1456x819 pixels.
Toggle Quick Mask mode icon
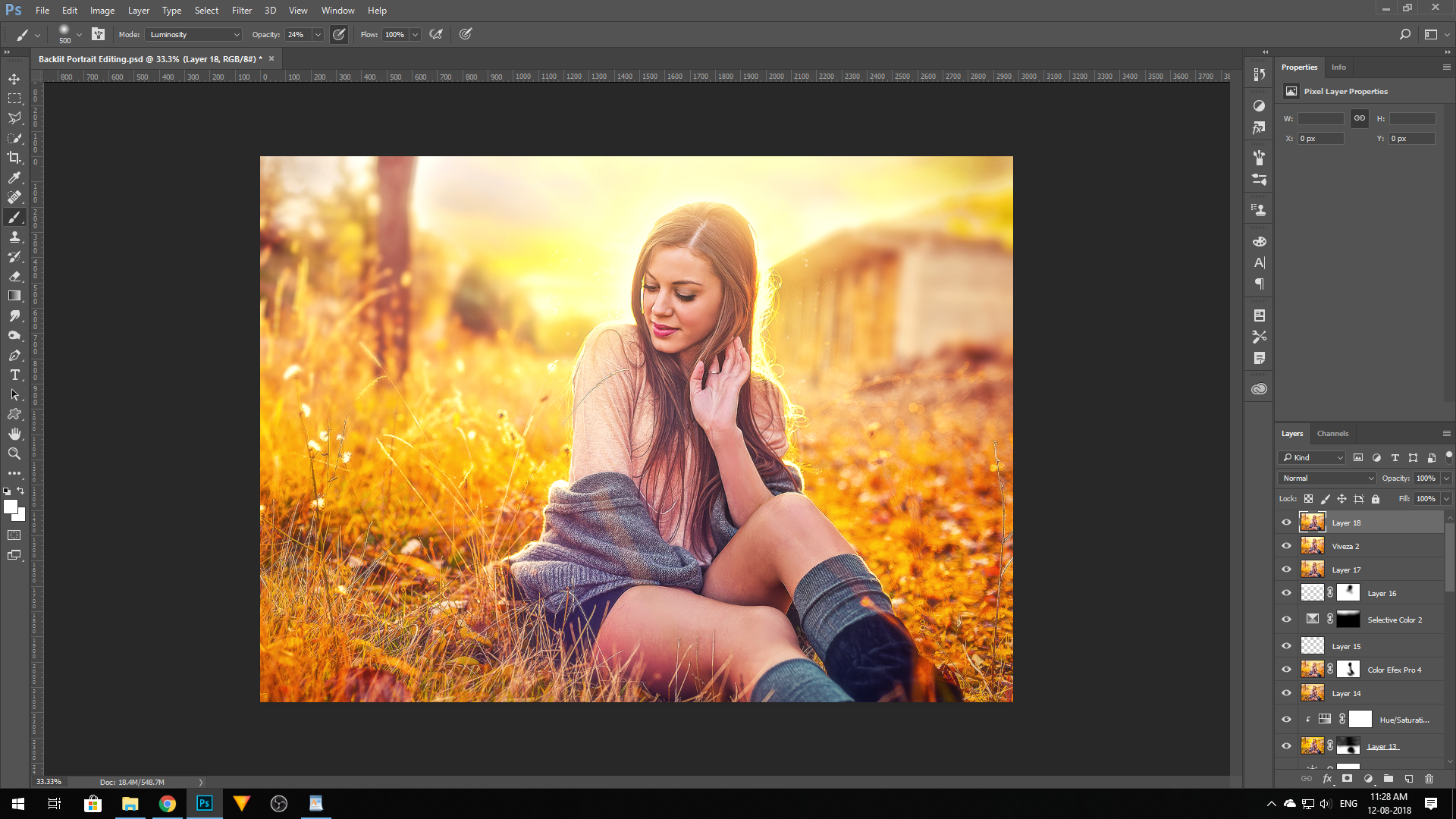[14, 535]
